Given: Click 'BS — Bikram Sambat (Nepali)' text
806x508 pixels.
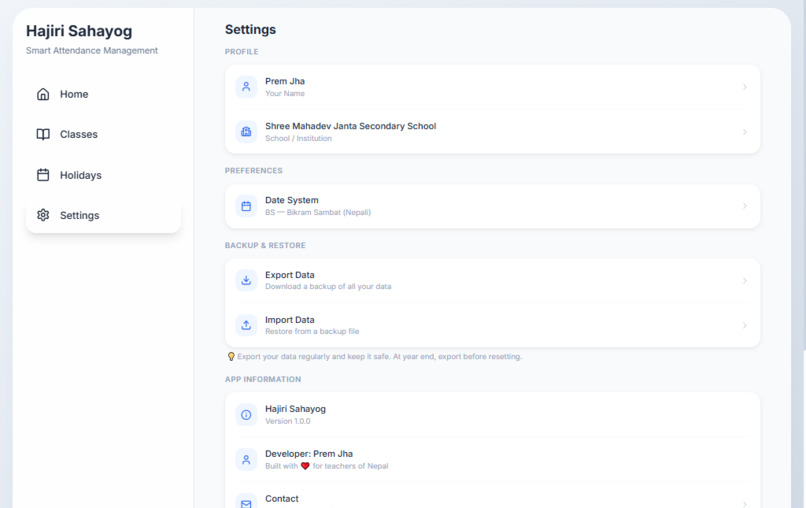Looking at the screenshot, I should coord(318,212).
